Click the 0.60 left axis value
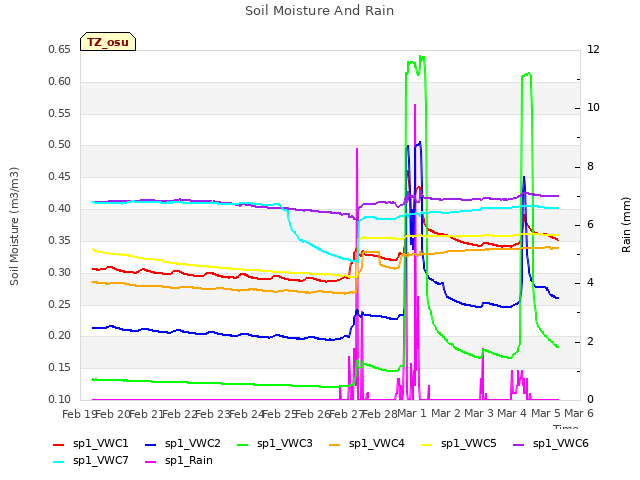Viewport: 640px width, 480px height. (x=60, y=82)
